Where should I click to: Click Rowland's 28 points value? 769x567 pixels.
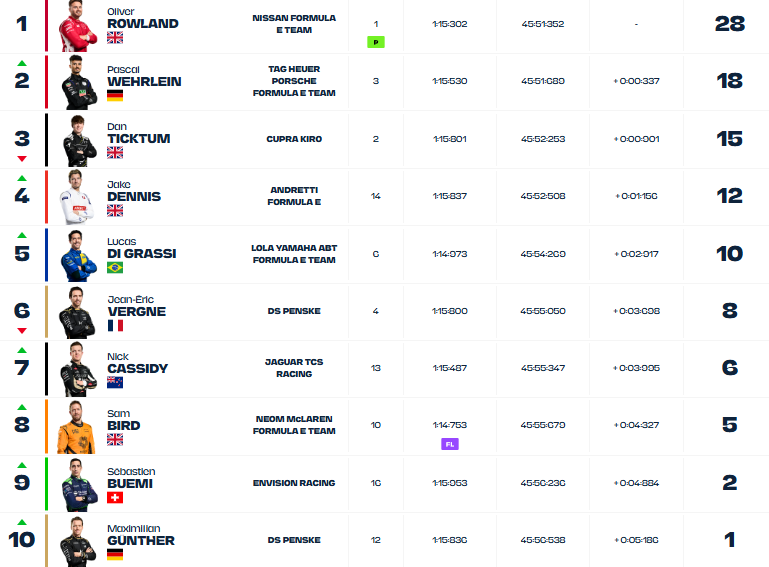[x=730, y=24]
